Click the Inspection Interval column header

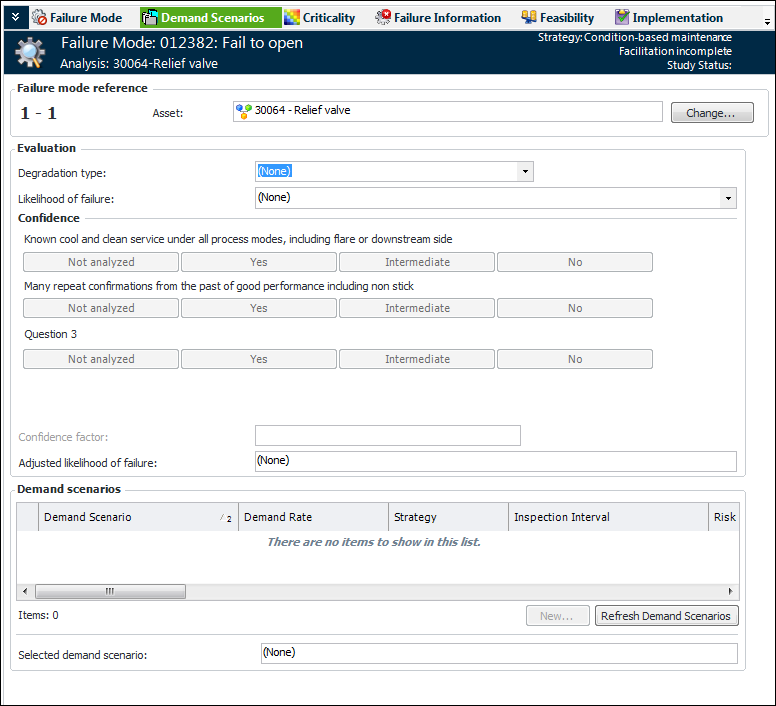point(608,517)
